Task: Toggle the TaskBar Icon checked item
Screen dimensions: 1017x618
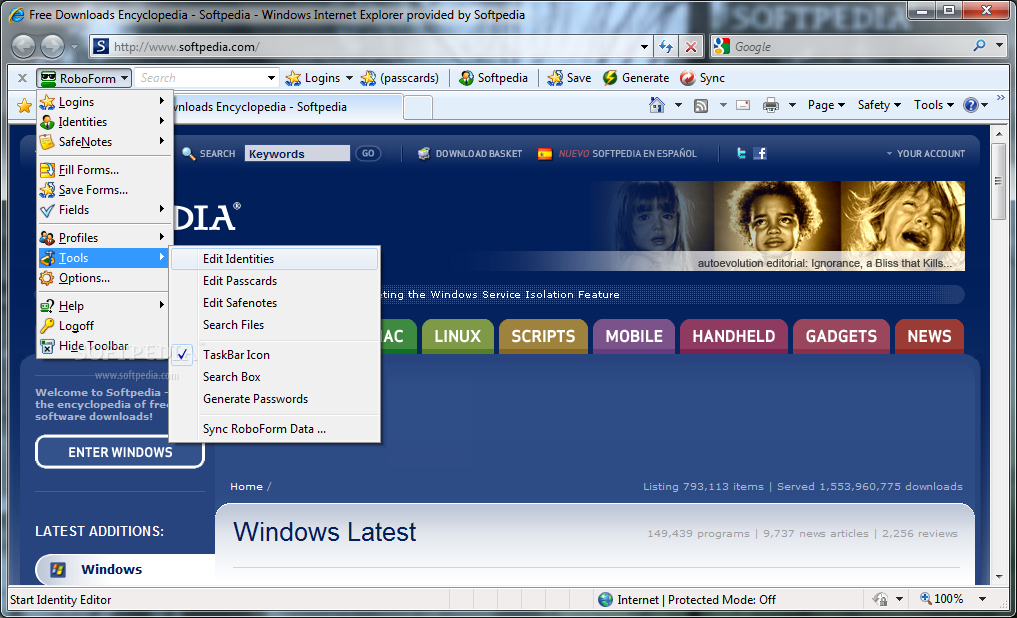Action: point(274,355)
